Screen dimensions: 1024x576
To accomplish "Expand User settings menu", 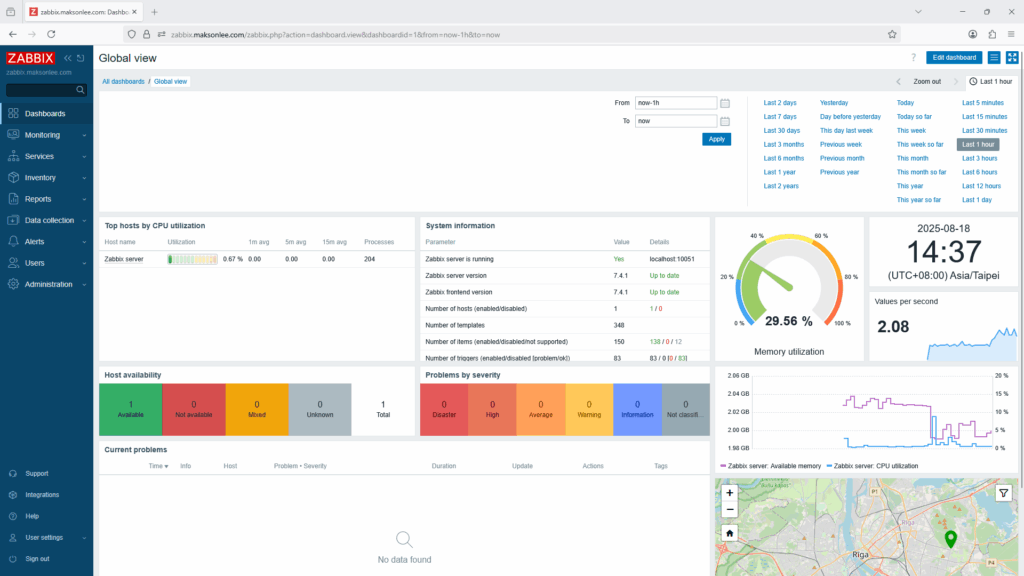I will pyautogui.click(x=46, y=537).
